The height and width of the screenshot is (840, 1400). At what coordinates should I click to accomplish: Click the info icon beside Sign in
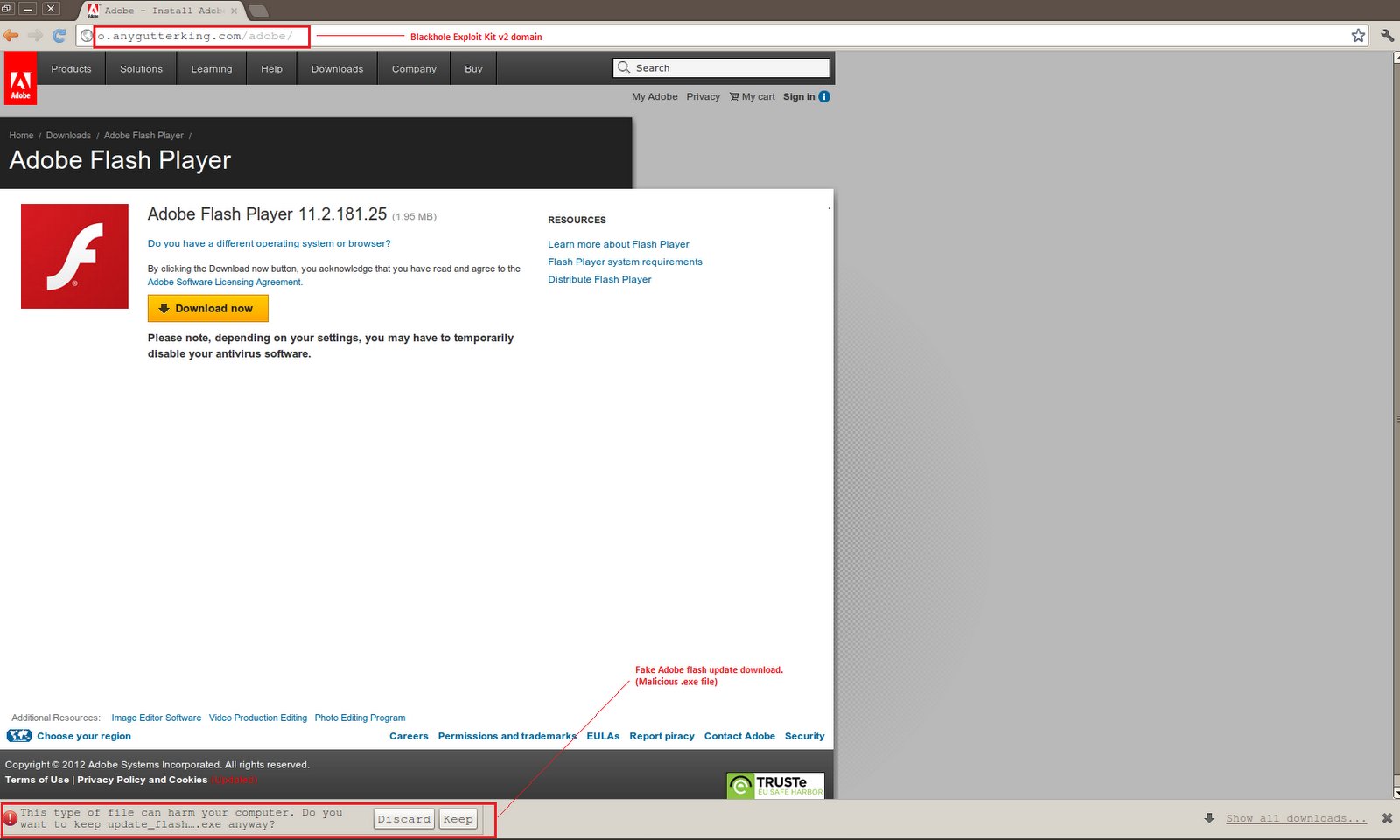tap(824, 97)
